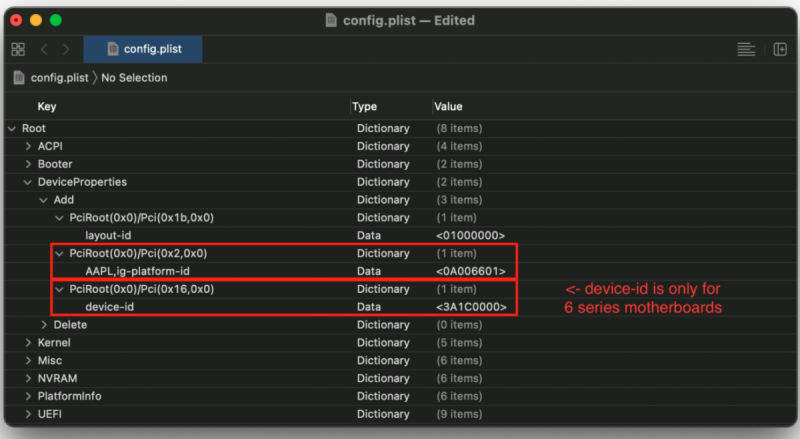Click document icon in window title
Screen dimensions: 800x439
[331, 20]
